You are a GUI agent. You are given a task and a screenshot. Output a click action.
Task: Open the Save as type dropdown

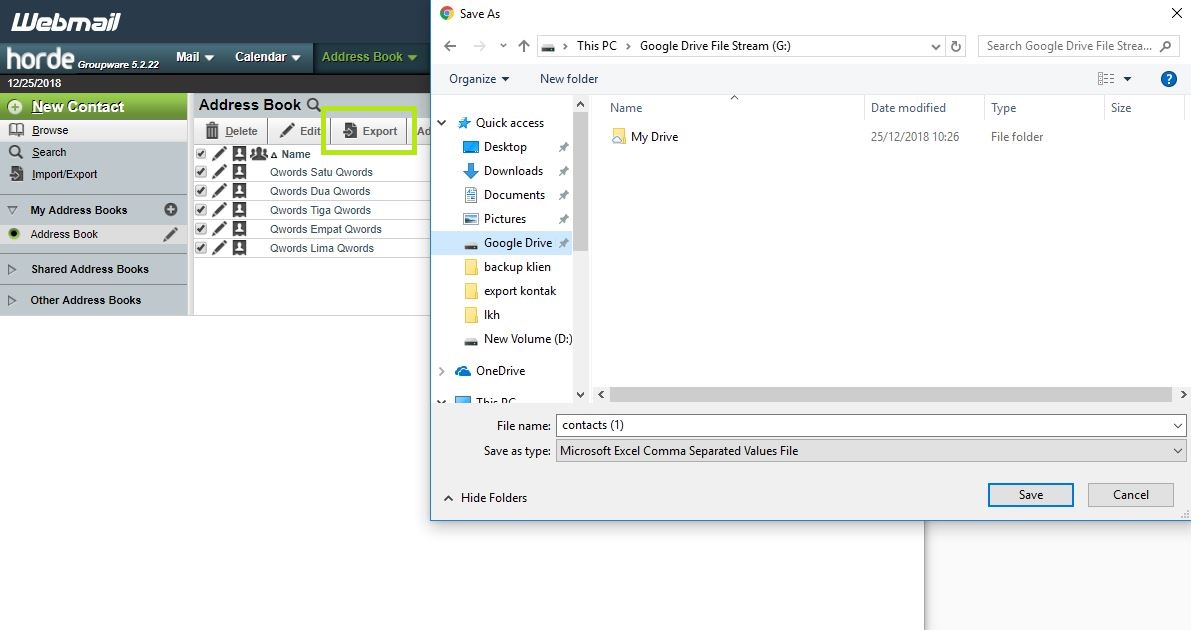pyautogui.click(x=870, y=451)
